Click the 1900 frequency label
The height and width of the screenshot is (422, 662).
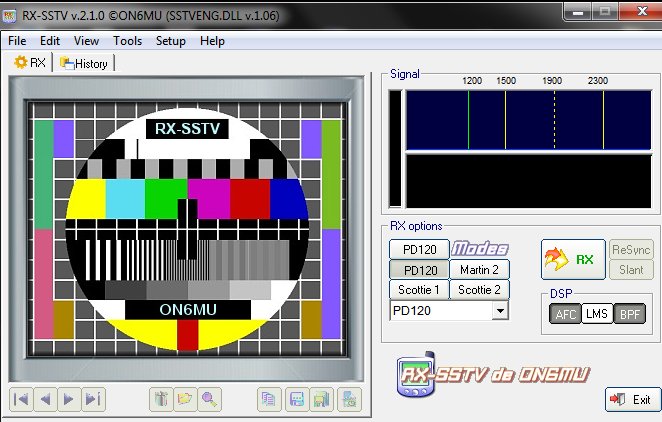tap(552, 81)
